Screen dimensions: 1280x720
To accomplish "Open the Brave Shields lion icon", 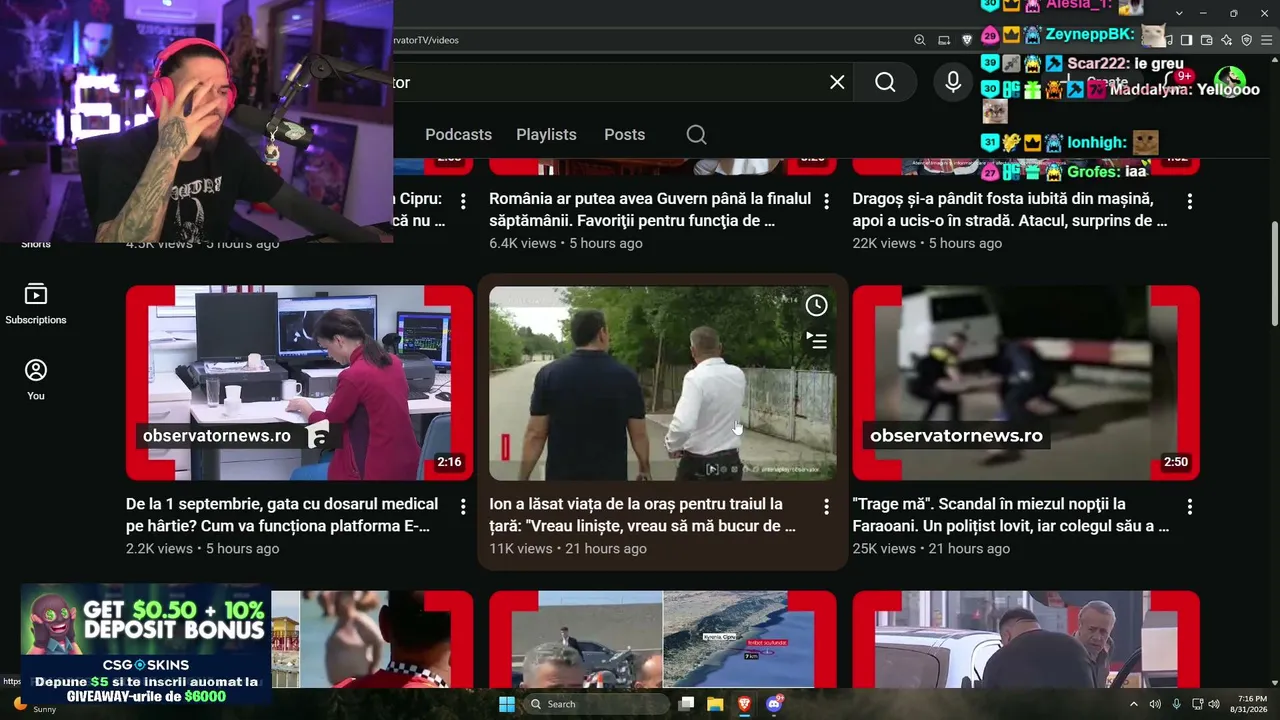I will pos(967,40).
